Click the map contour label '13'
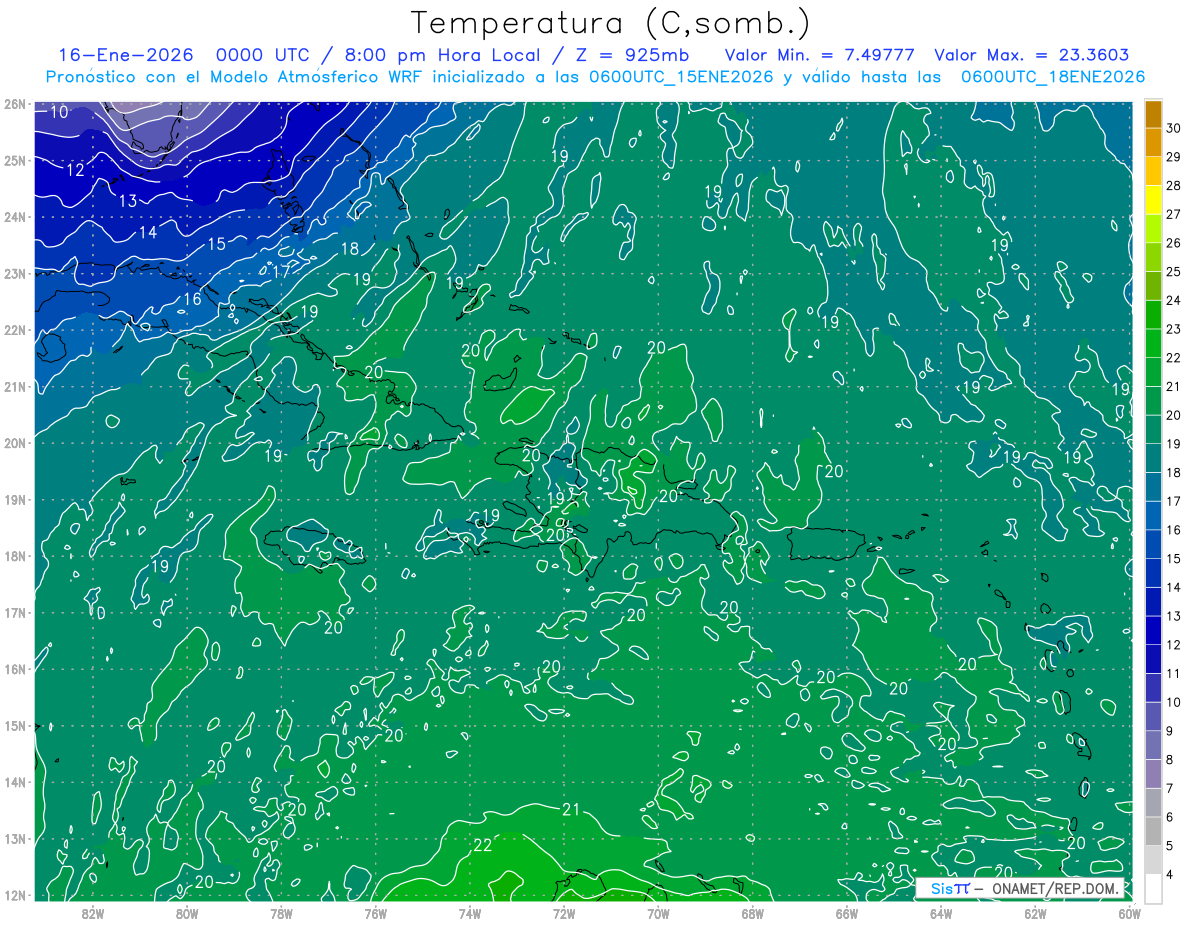 [x=128, y=201]
